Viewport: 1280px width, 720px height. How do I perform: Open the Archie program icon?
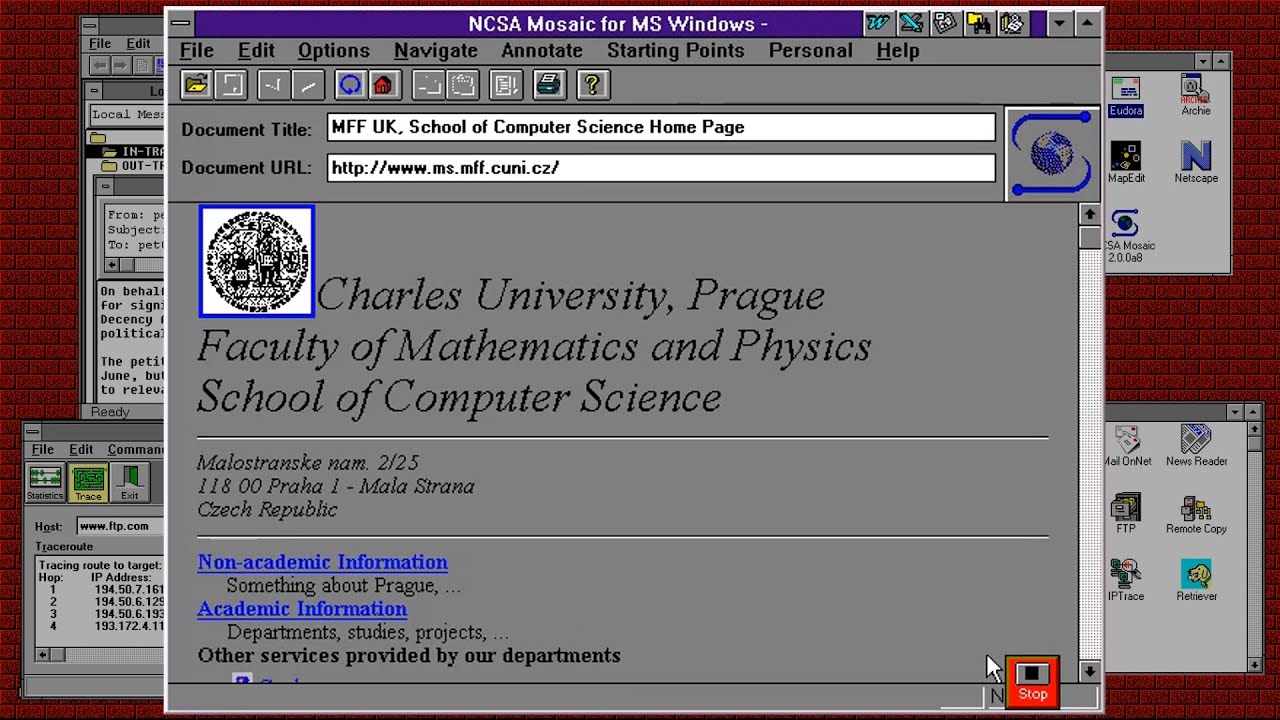(x=1196, y=96)
